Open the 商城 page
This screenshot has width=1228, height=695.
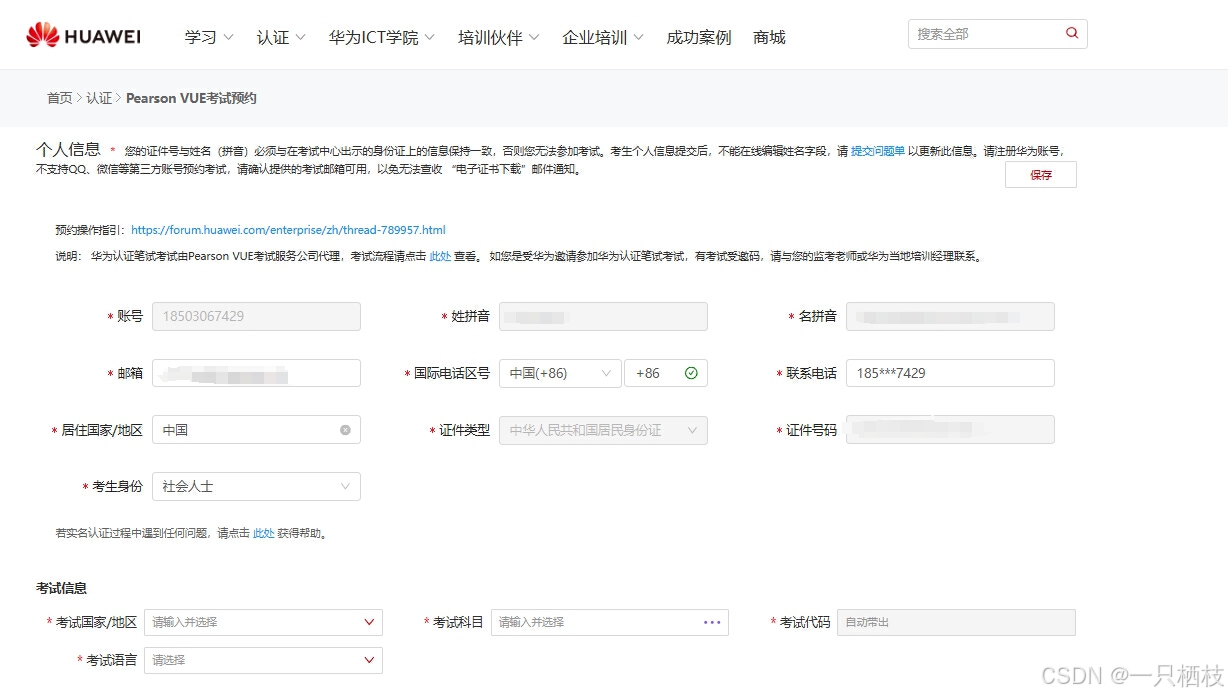769,37
